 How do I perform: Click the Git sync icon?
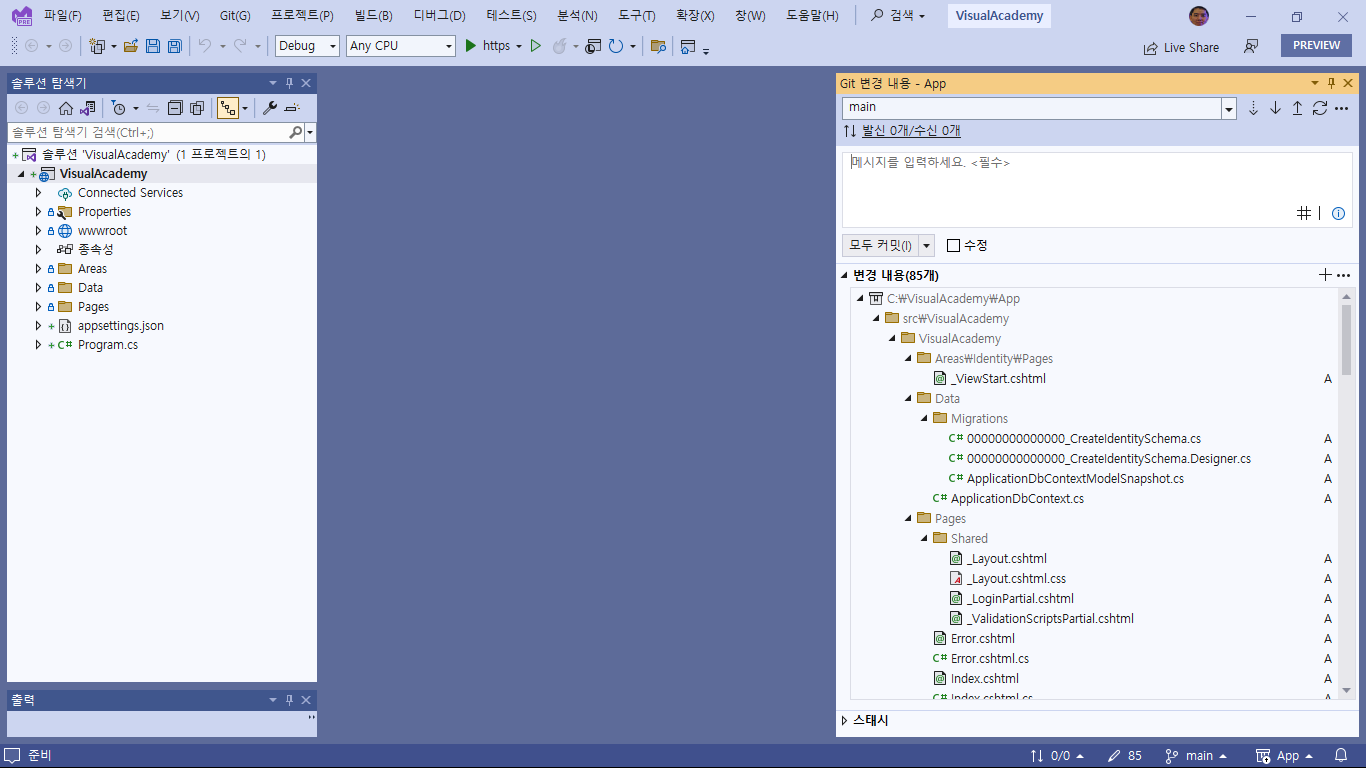(1319, 108)
